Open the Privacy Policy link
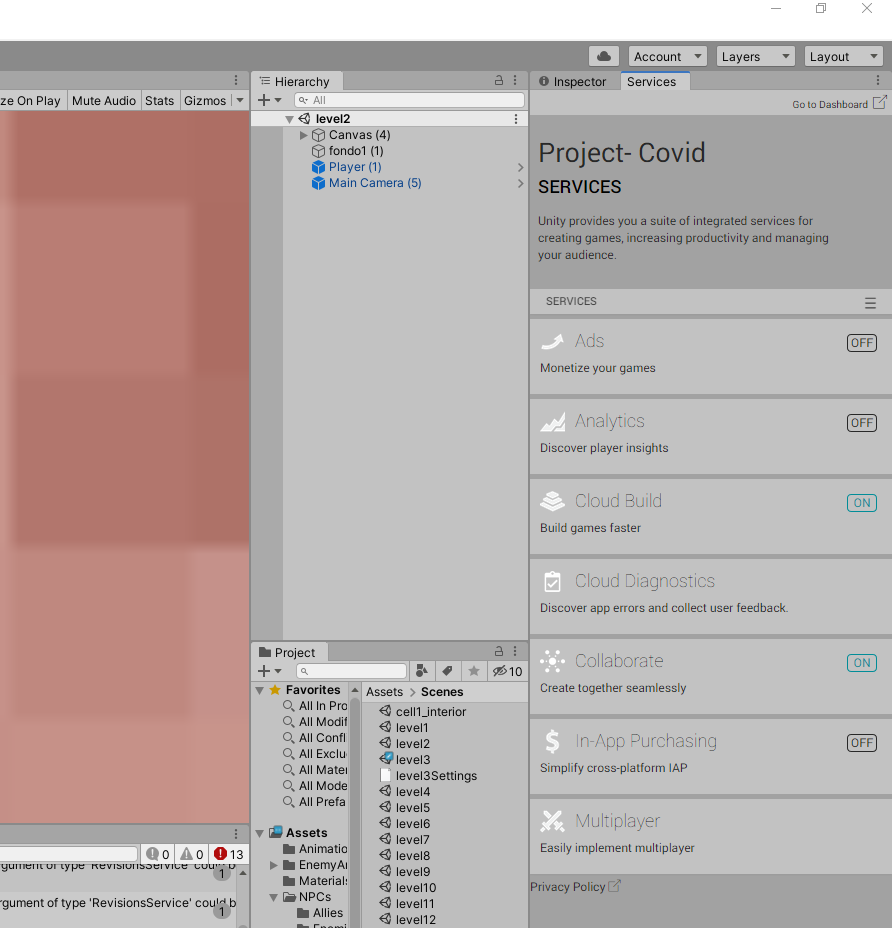The width and height of the screenshot is (892, 928). click(x=575, y=887)
